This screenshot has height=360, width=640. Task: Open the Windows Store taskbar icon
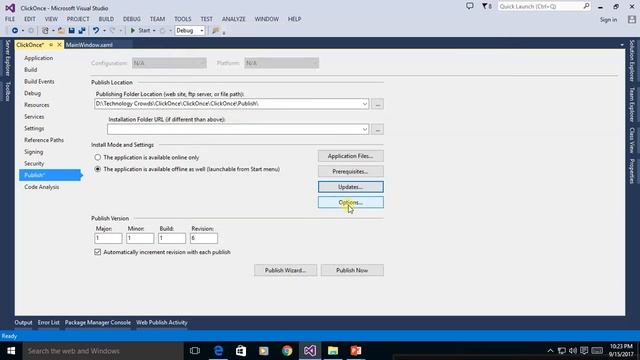pyautogui.click(x=241, y=351)
